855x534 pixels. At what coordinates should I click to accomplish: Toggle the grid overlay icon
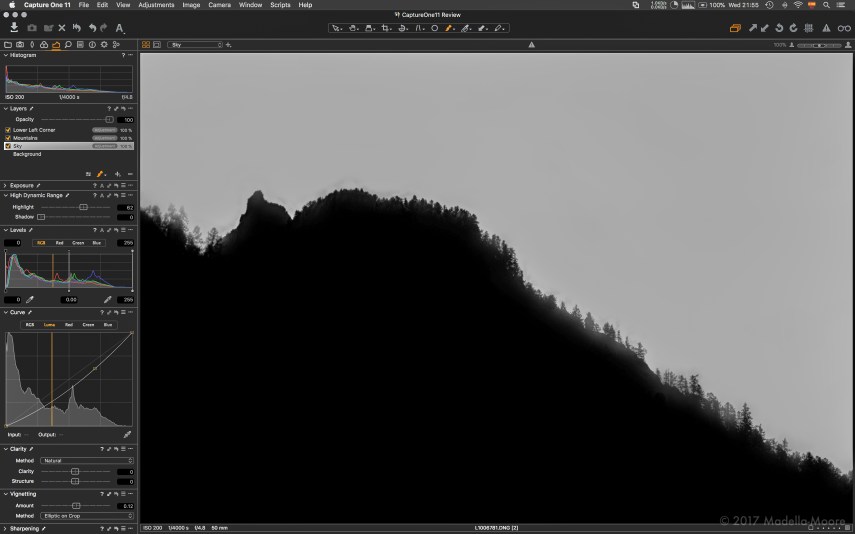click(808, 28)
